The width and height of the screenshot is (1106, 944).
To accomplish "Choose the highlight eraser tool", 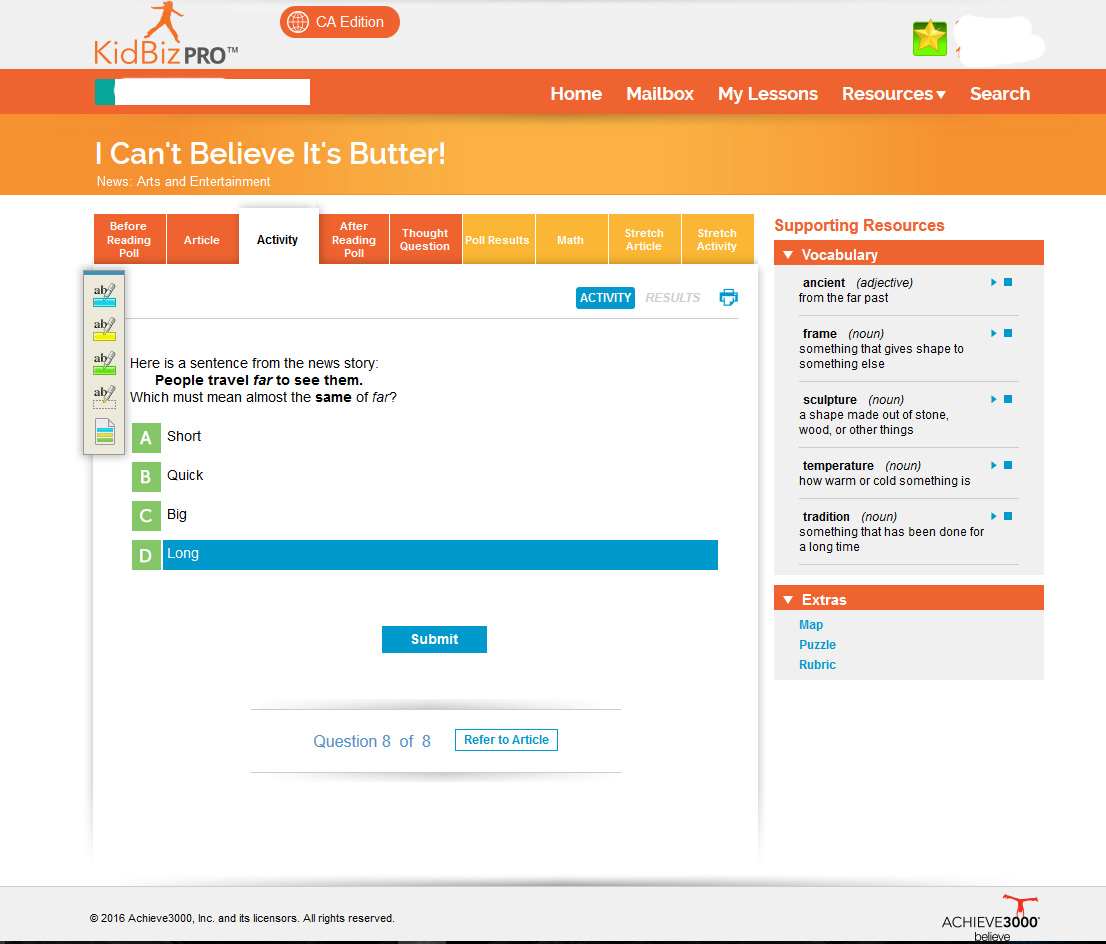I will (x=104, y=397).
